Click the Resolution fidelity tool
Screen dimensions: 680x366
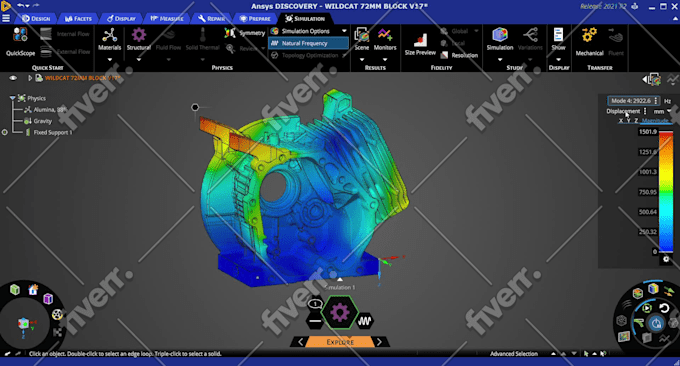pyautogui.click(x=459, y=55)
